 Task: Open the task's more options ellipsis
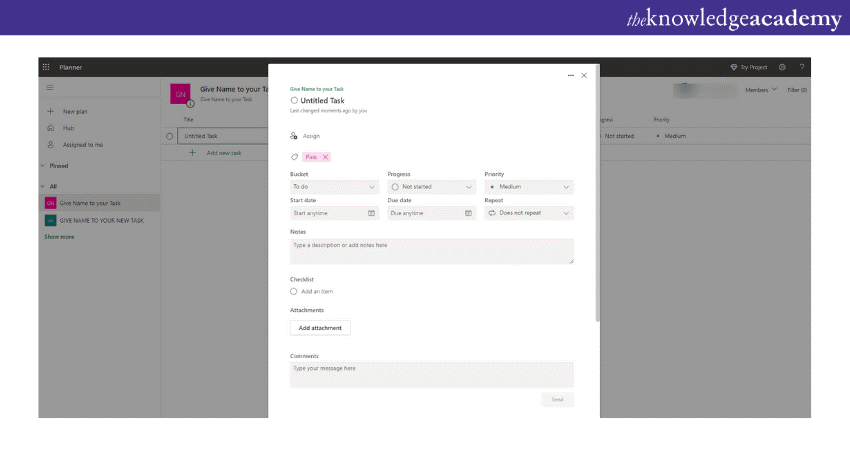pyautogui.click(x=571, y=75)
